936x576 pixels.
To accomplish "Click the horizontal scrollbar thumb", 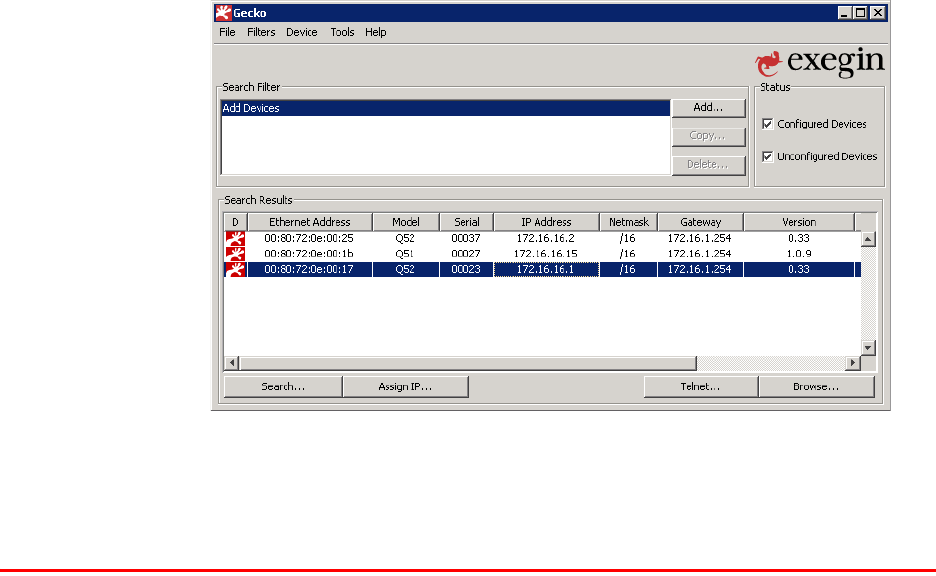I will 468,363.
